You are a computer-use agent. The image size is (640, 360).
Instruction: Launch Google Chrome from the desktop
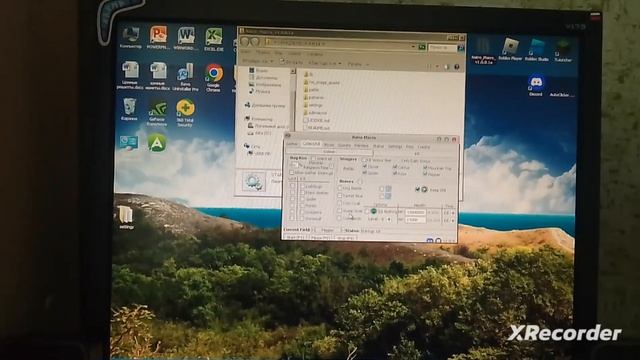pos(213,78)
